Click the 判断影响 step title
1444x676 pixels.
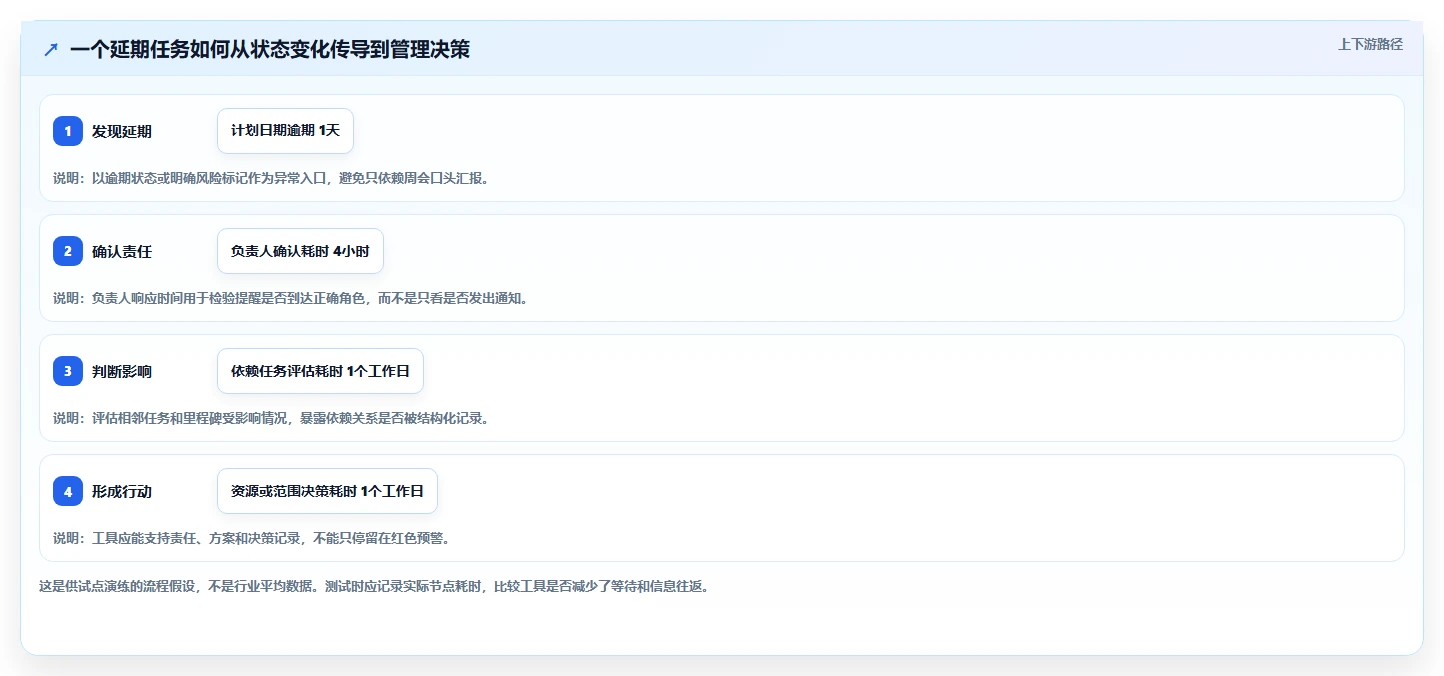tap(122, 371)
